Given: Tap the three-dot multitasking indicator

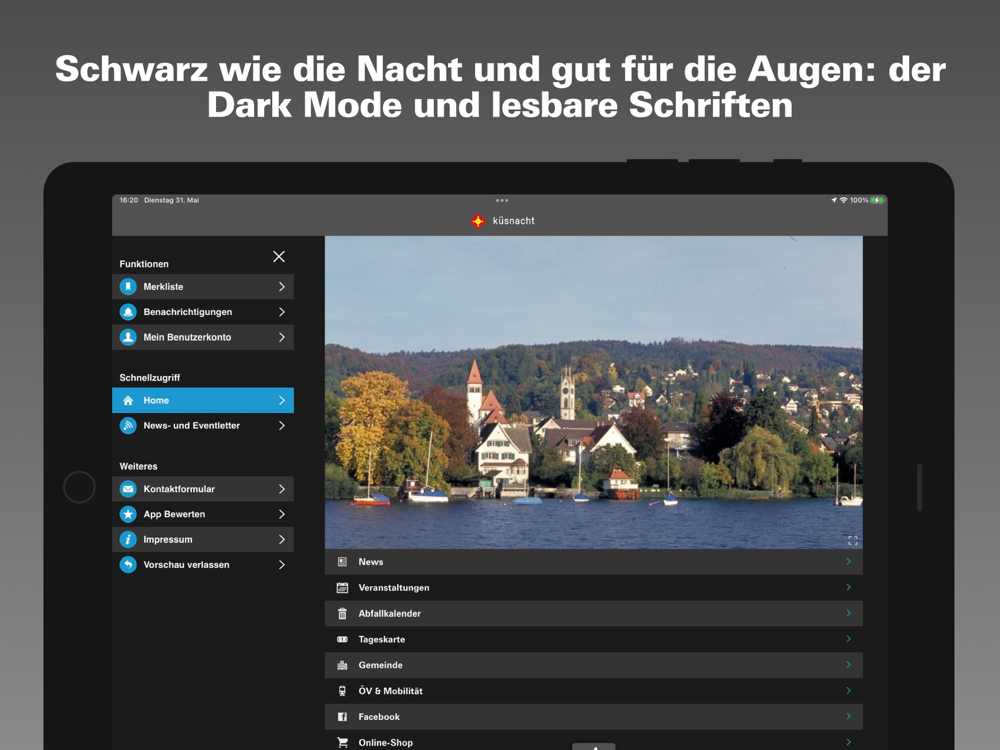Looking at the screenshot, I should (502, 200).
